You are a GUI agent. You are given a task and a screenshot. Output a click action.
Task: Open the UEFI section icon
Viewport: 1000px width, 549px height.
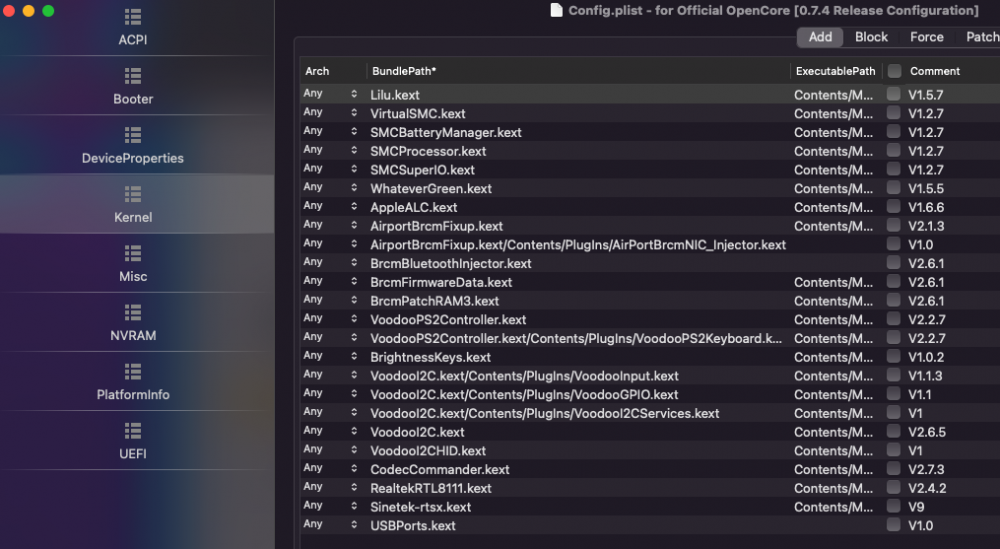[x=133, y=431]
